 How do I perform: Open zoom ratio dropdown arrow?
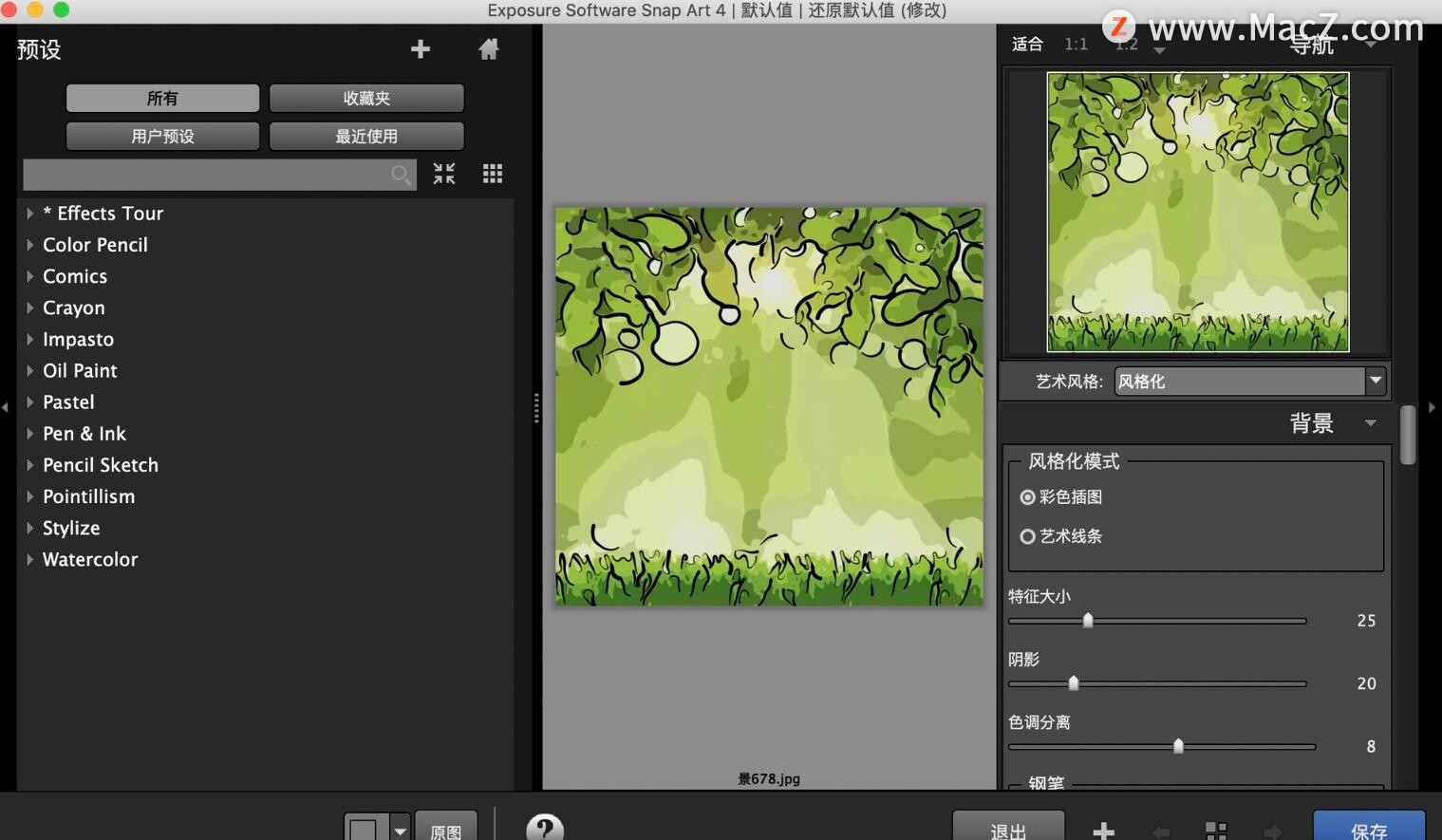click(1159, 51)
